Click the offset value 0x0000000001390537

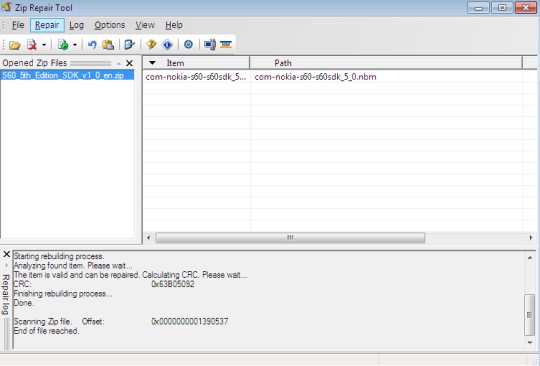(x=190, y=321)
